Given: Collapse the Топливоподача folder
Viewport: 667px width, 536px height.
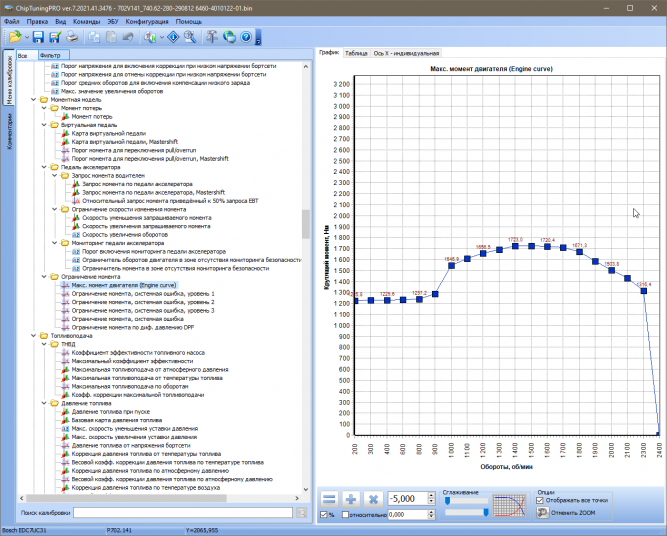Looking at the screenshot, I should point(34,336).
